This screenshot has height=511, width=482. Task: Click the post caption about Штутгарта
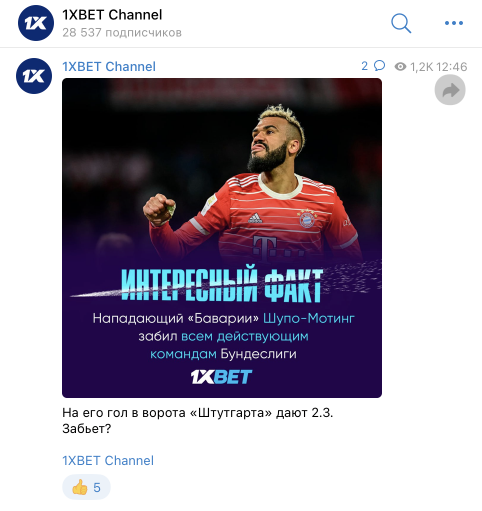[198, 421]
